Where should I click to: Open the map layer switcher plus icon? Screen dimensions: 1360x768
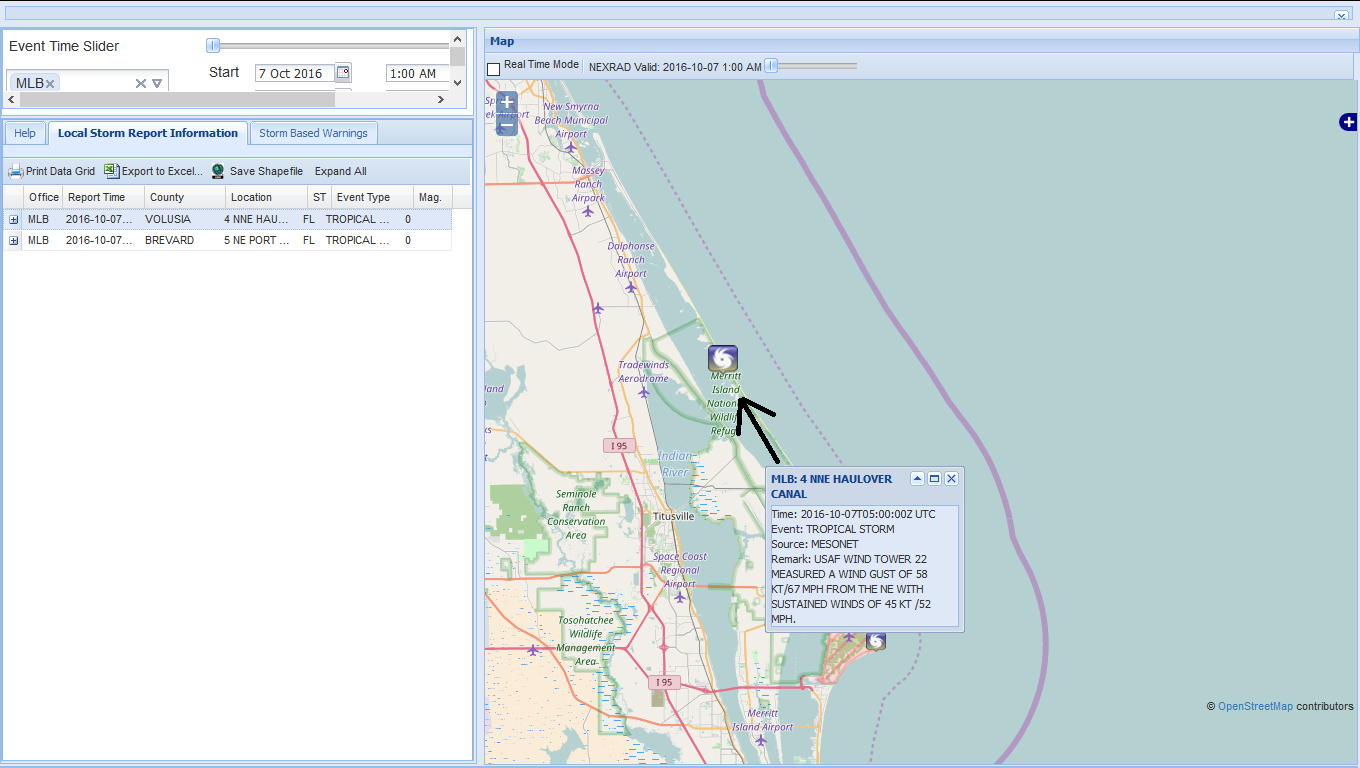(x=1348, y=122)
